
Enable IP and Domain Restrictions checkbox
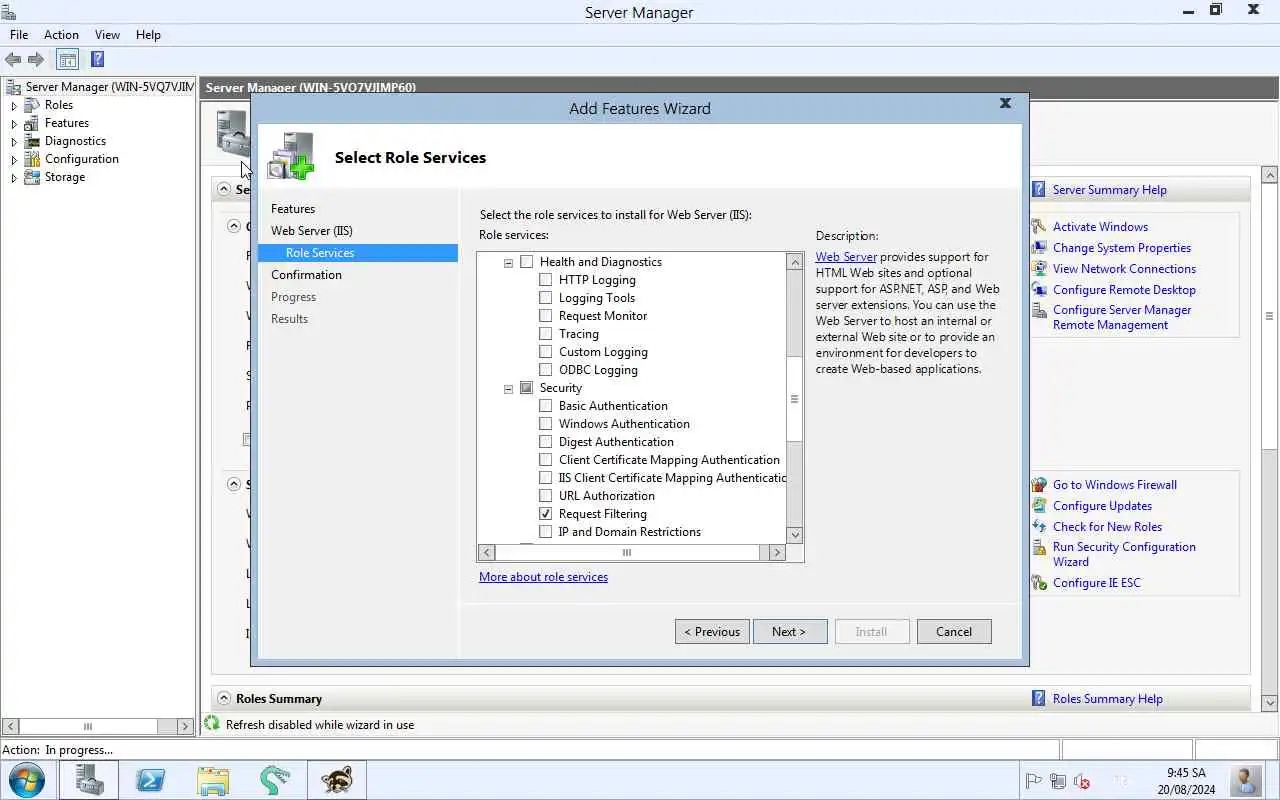(546, 532)
